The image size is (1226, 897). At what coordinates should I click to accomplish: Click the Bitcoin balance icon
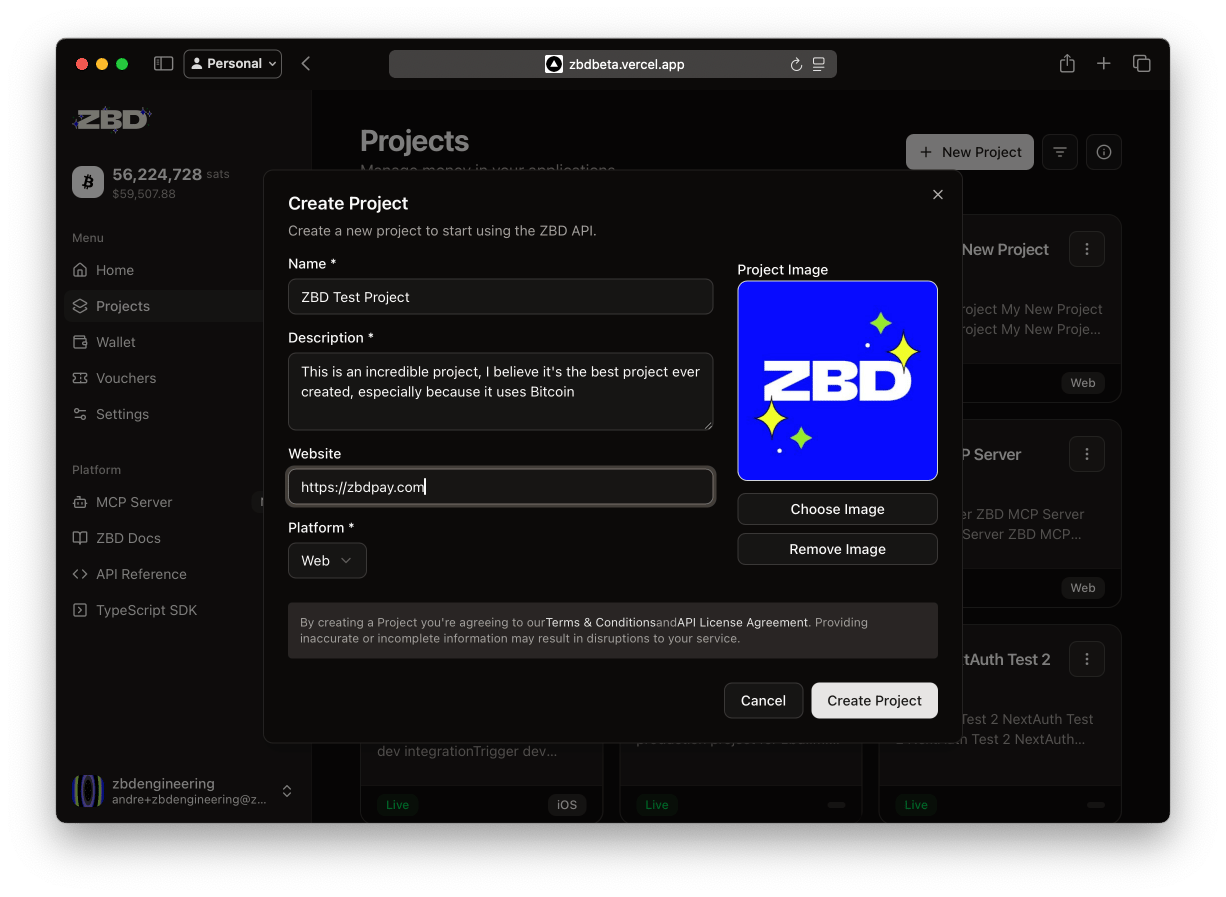[x=88, y=182]
